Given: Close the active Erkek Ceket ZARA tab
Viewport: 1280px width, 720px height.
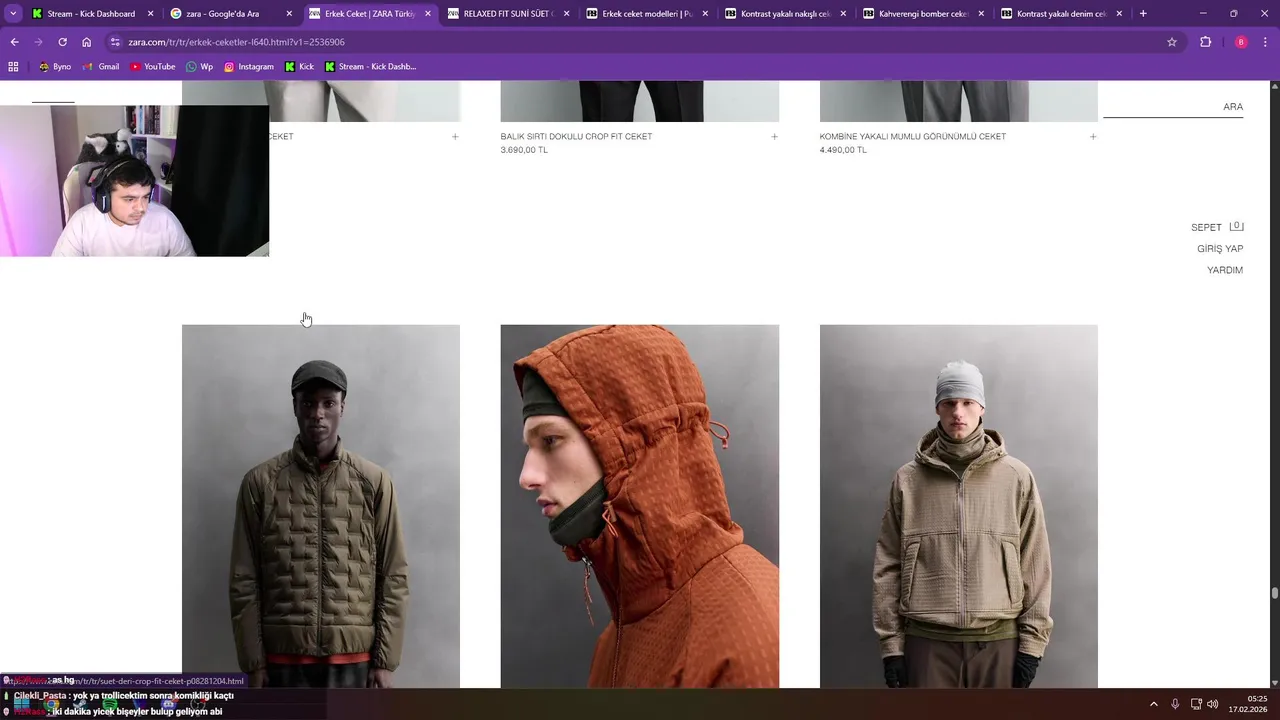Looking at the screenshot, I should [427, 14].
